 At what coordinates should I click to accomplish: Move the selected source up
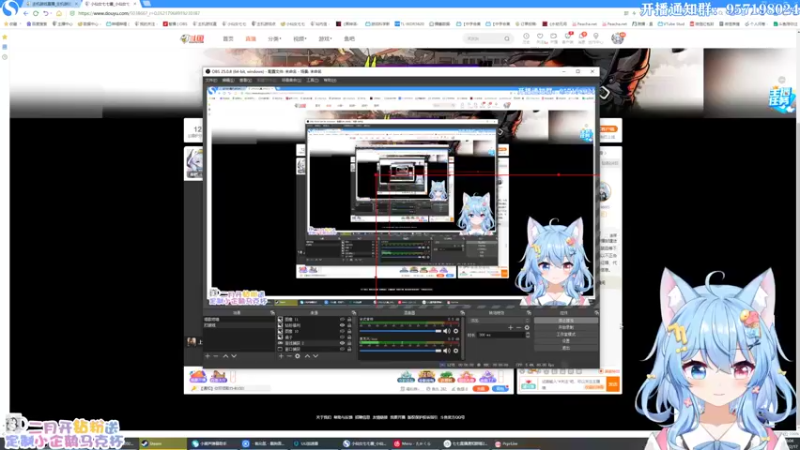307,356
